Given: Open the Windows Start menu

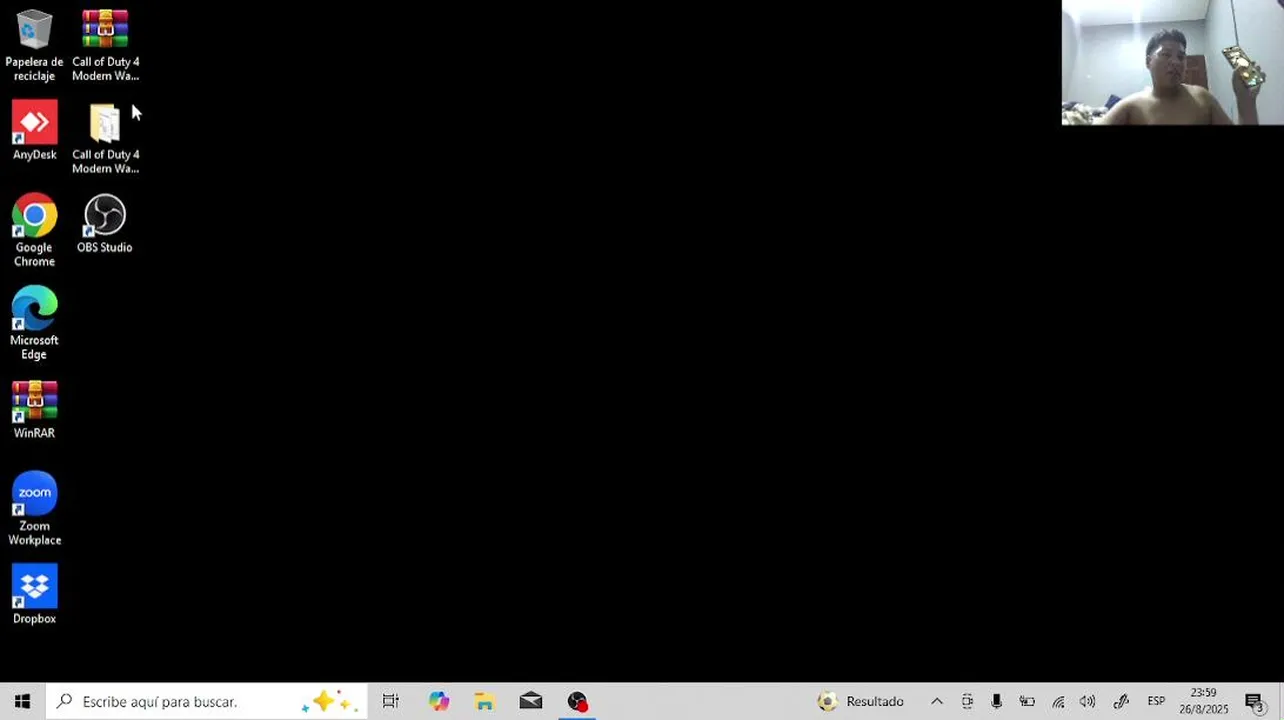Looking at the screenshot, I should [x=22, y=701].
